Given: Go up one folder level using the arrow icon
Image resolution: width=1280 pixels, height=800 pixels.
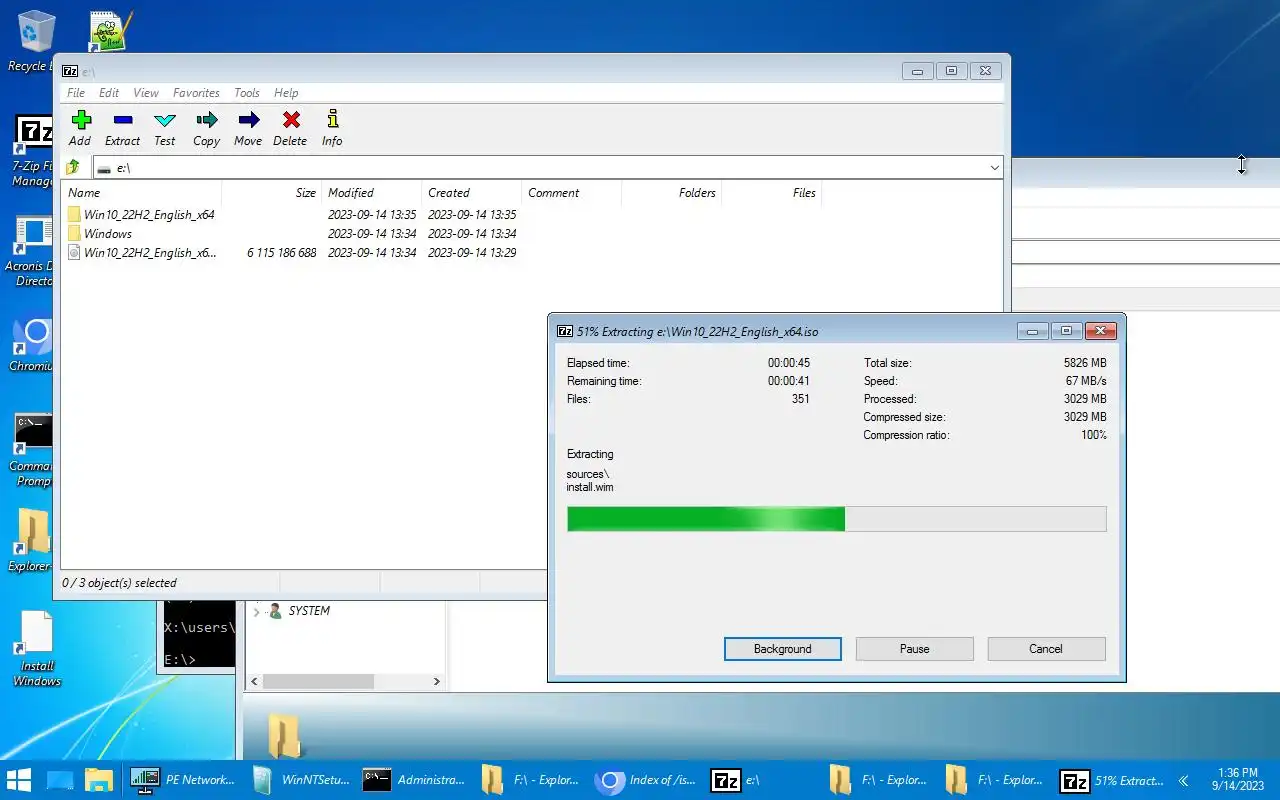Looking at the screenshot, I should pos(72,167).
